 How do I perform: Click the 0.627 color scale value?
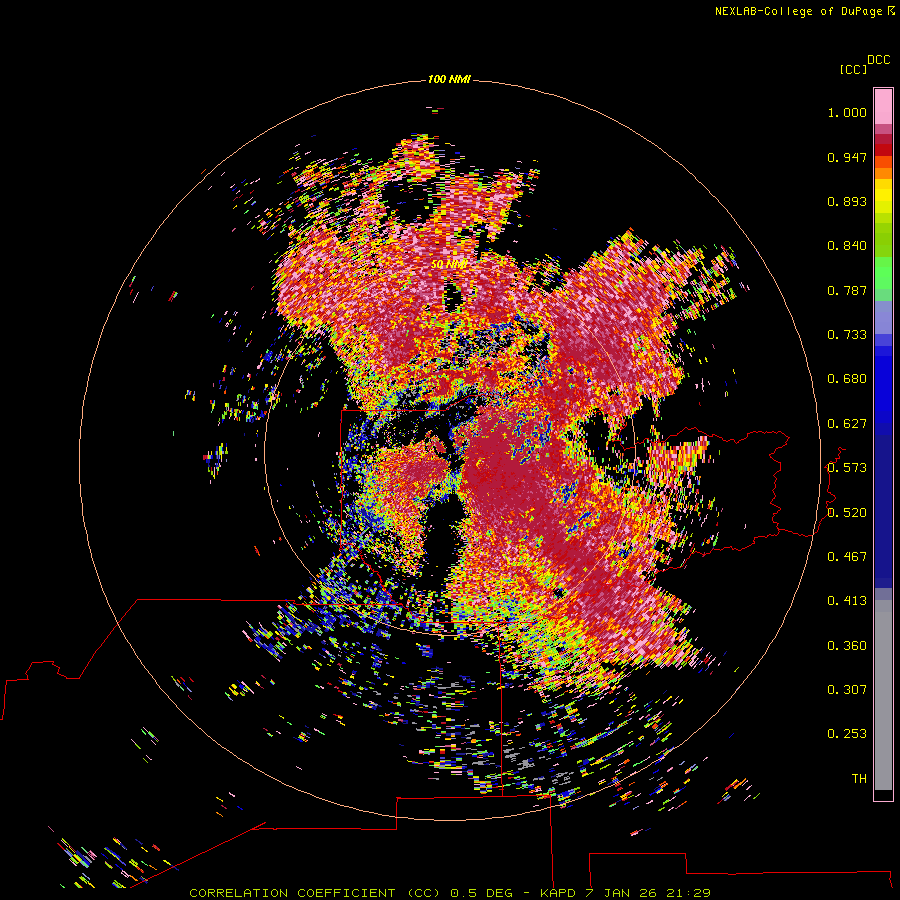pyautogui.click(x=847, y=424)
